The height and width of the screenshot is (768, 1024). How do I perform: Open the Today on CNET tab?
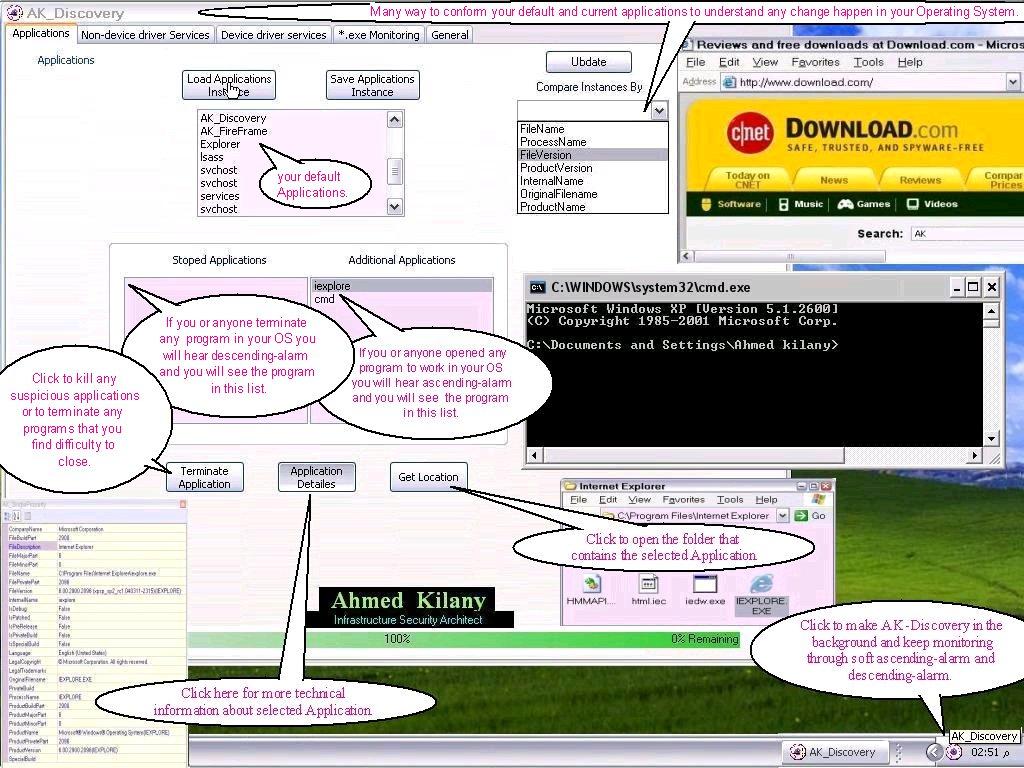[747, 179]
